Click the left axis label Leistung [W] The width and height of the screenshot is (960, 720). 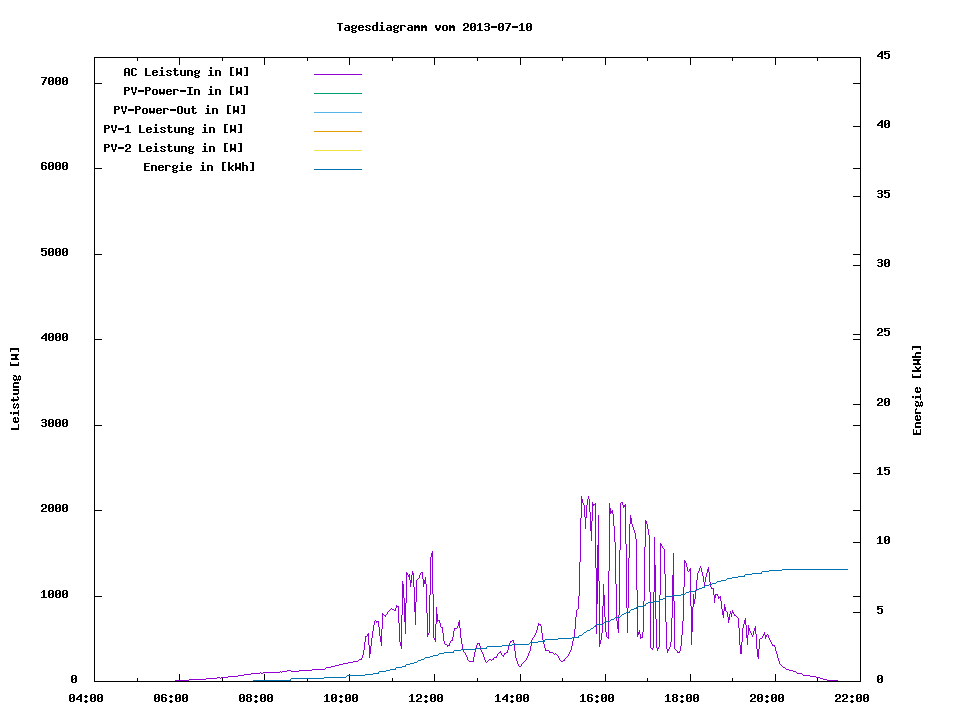16,388
